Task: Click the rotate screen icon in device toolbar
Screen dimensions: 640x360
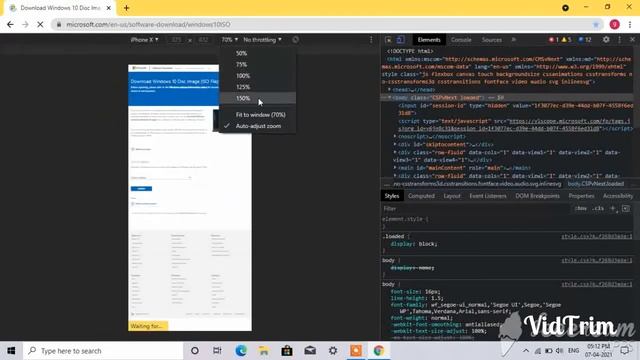Action: [x=296, y=40]
